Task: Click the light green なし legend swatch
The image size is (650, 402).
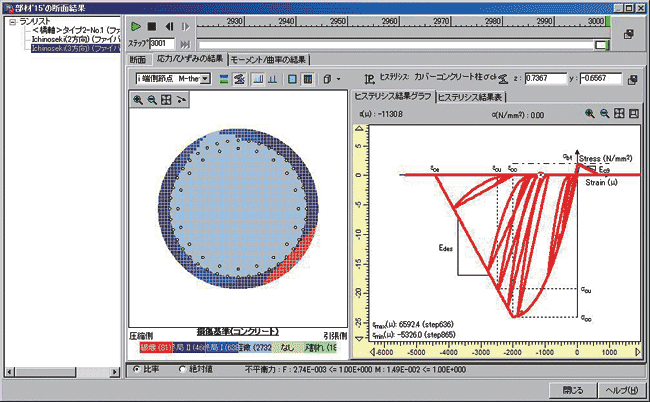Action: tap(287, 347)
